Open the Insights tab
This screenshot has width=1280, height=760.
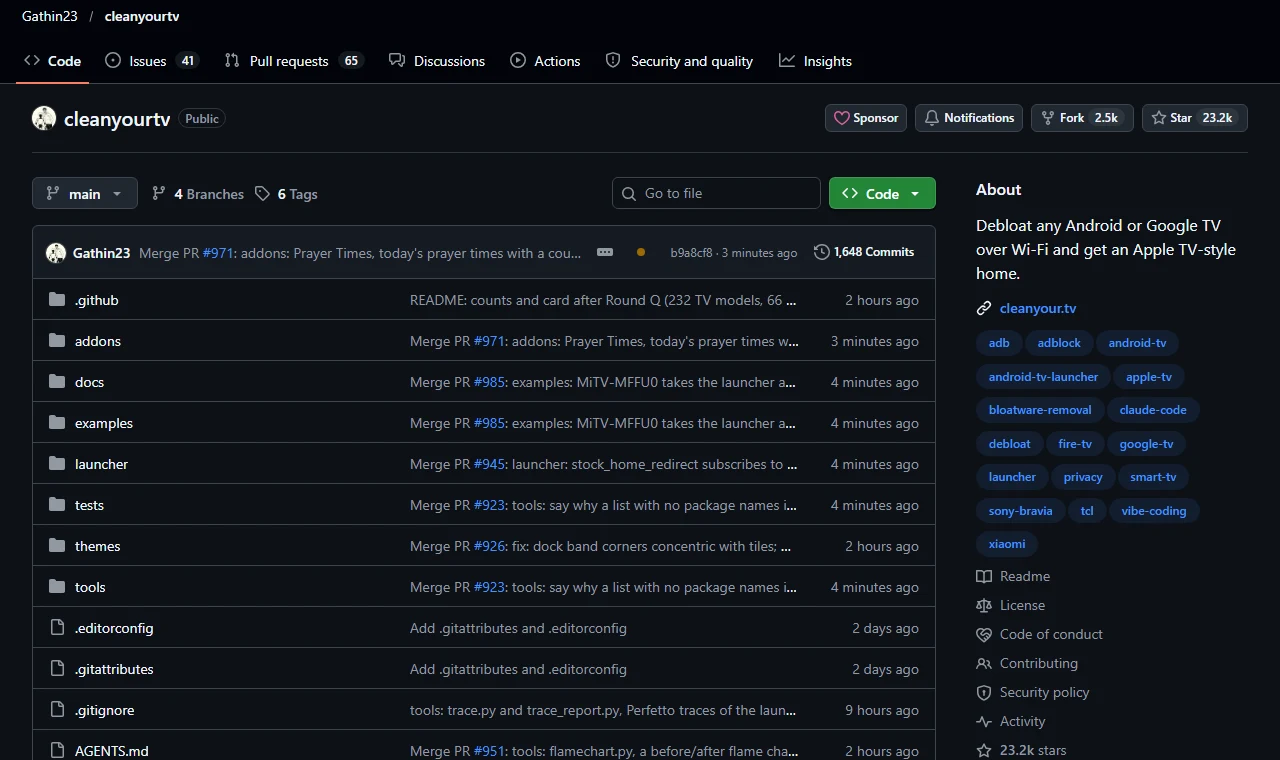816,61
